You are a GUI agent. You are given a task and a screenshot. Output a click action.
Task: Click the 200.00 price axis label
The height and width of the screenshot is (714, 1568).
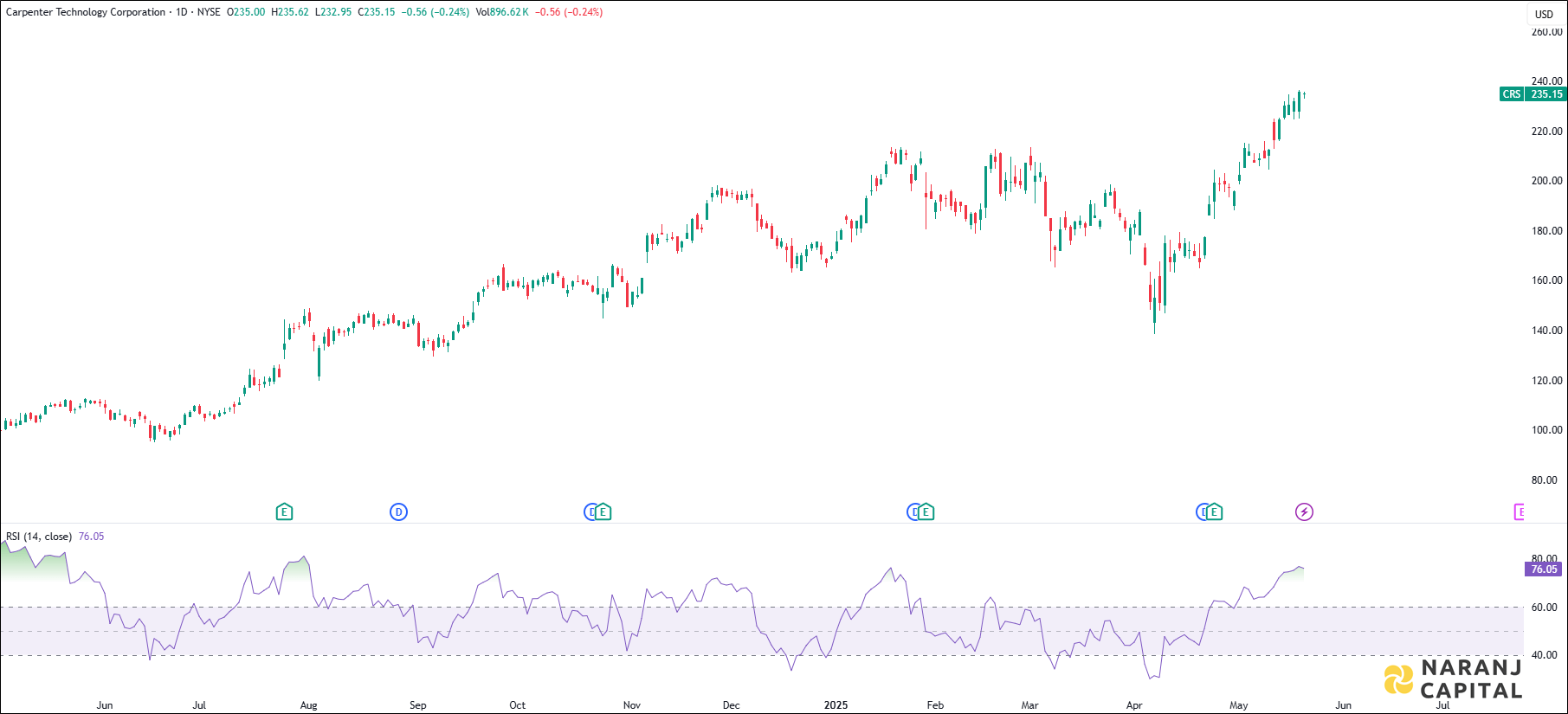(x=1546, y=181)
